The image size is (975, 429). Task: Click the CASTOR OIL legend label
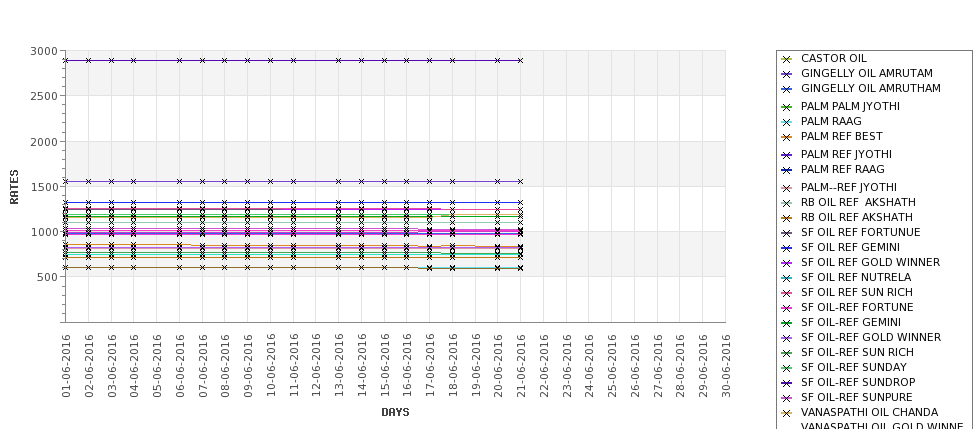click(833, 58)
